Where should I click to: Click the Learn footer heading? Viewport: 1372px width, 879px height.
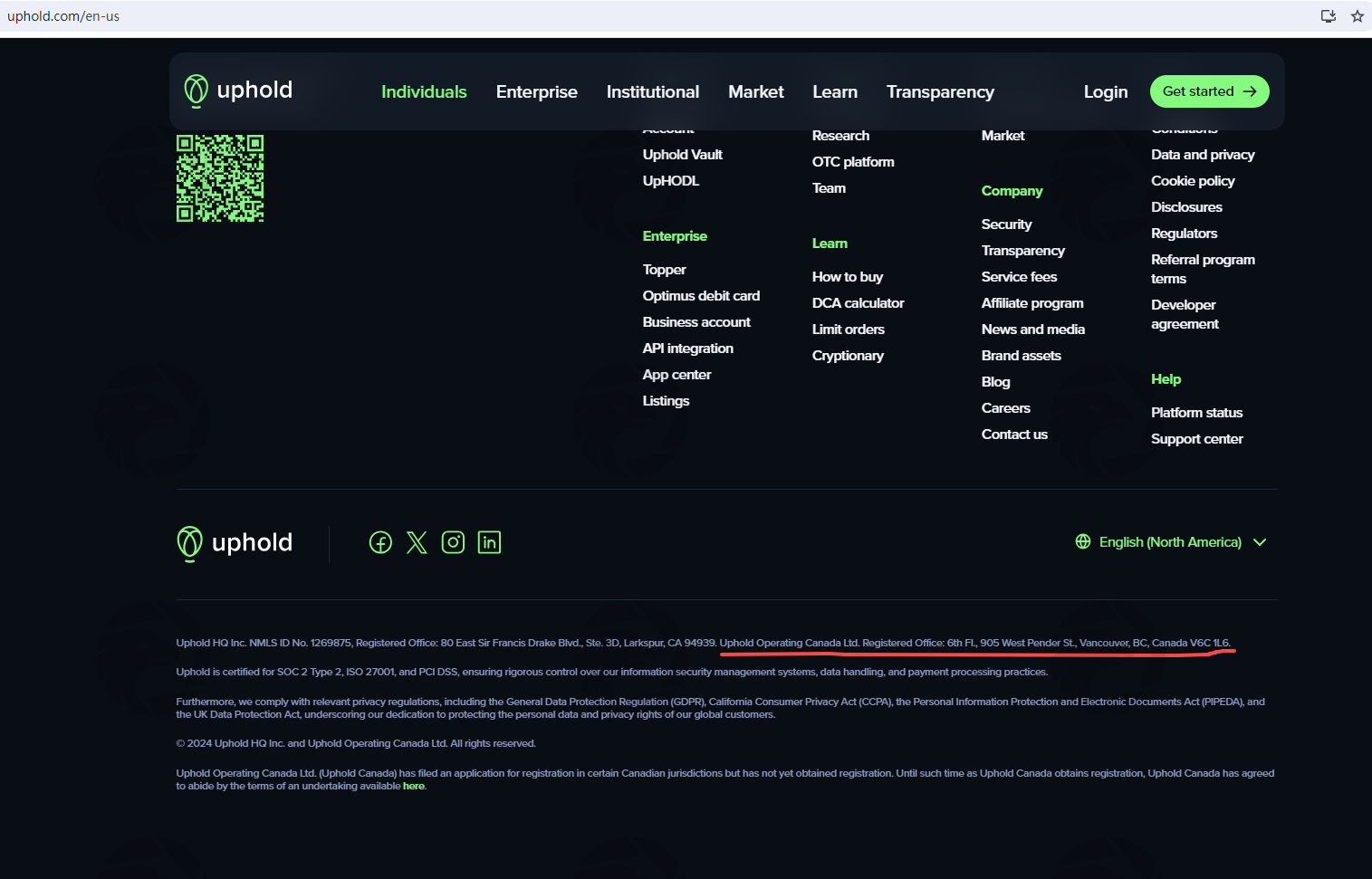tap(830, 244)
